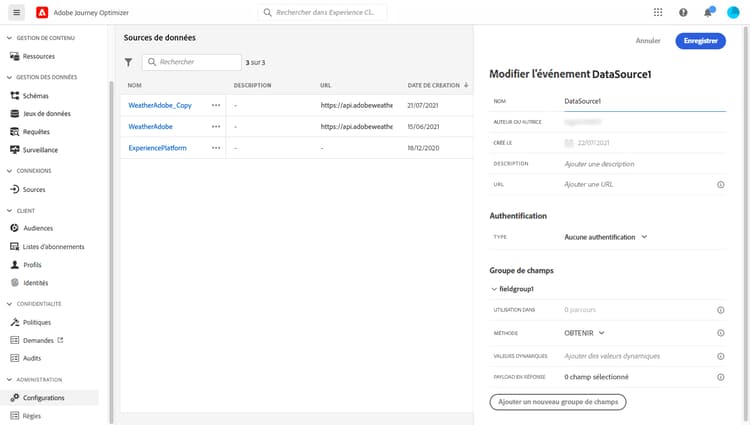750x425 pixels.
Task: Show info for Méthode field
Action: 720,333
